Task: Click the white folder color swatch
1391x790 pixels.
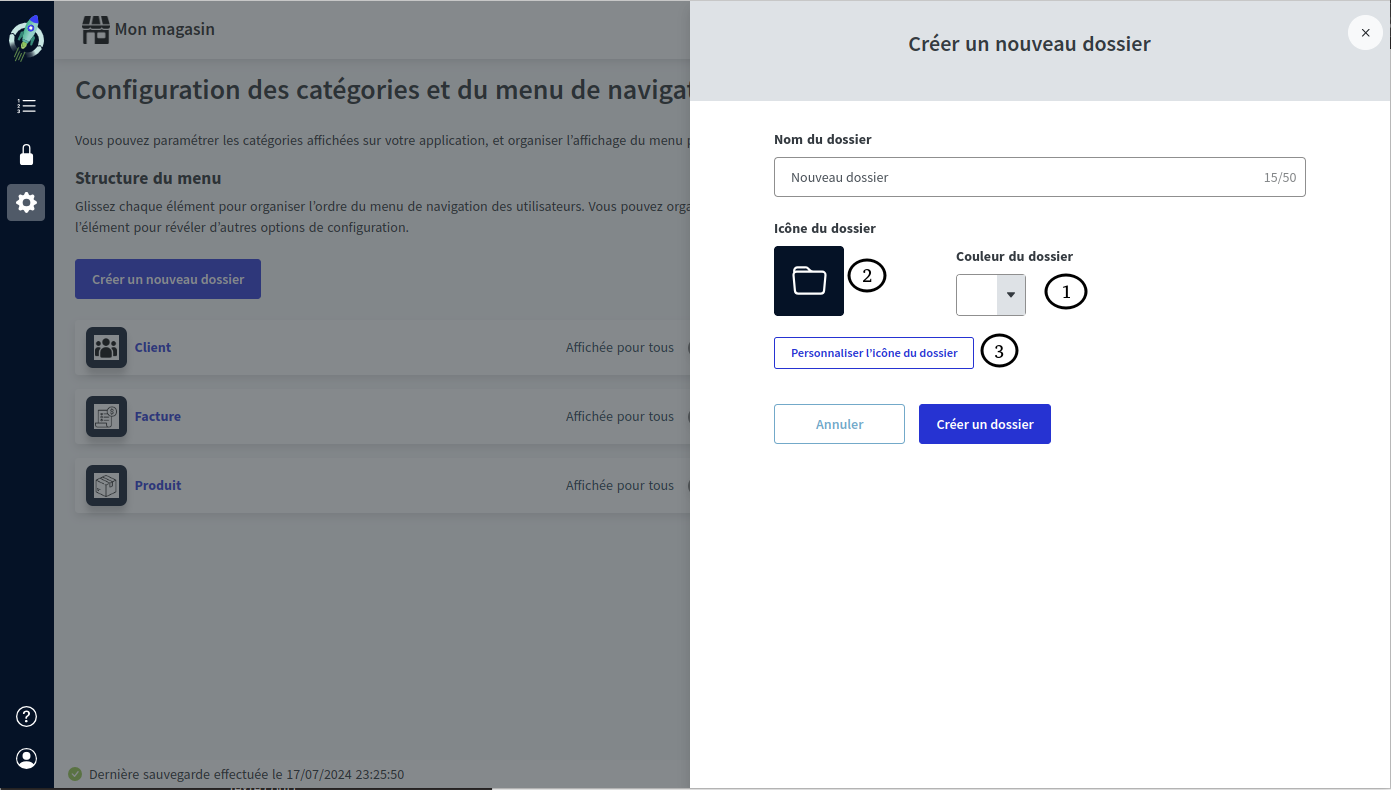Action: coord(977,295)
